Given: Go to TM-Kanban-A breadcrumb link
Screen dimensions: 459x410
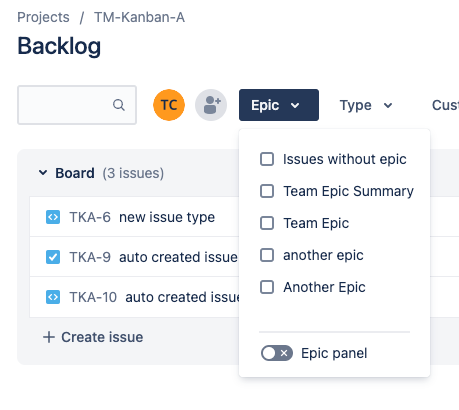Looking at the screenshot, I should 139,17.
